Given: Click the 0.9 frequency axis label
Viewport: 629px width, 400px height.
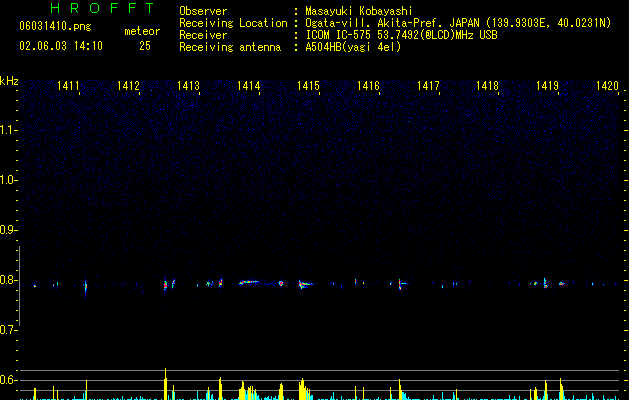Looking at the screenshot, I should click(x=8, y=230).
